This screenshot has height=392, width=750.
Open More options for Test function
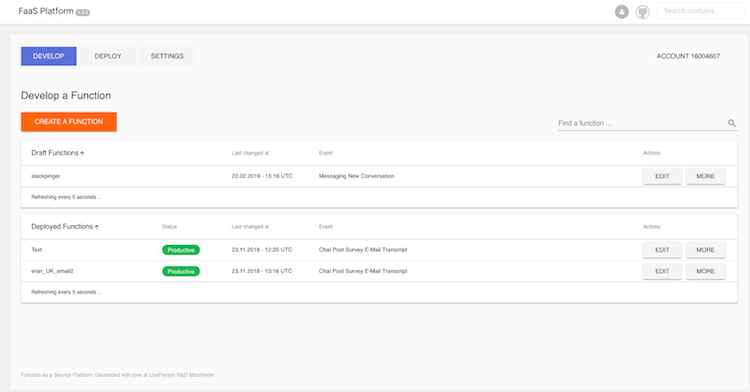[706, 250]
